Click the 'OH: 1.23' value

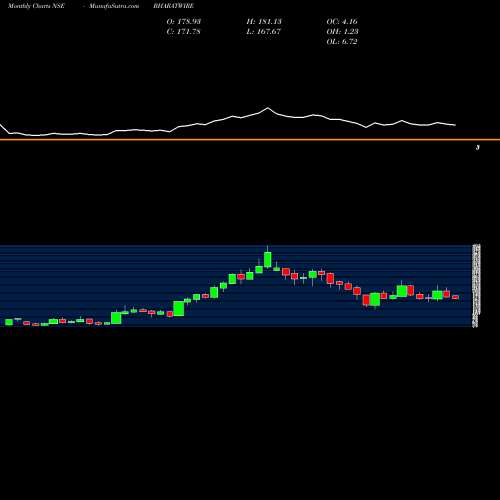tap(342, 32)
